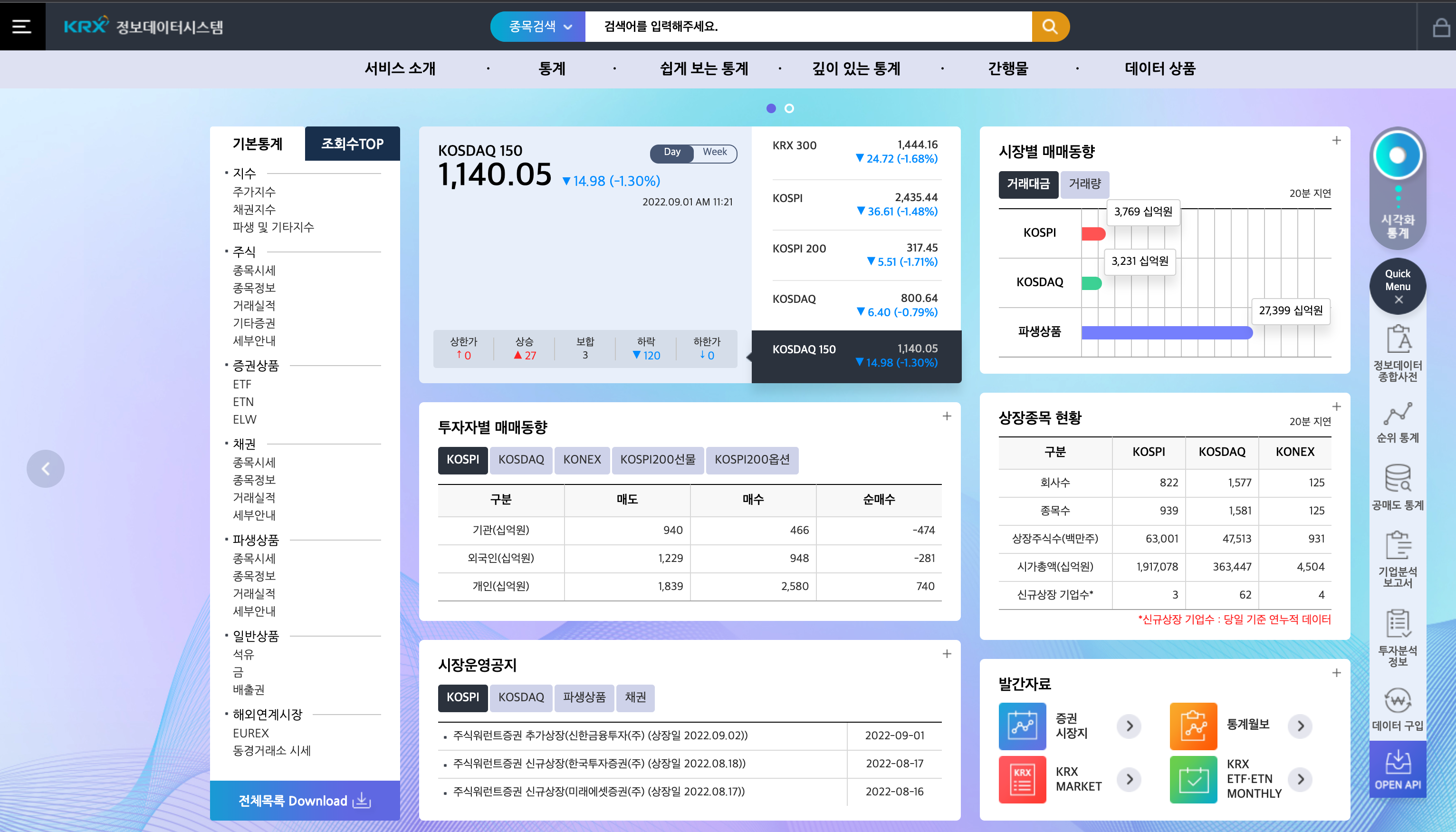Open the hamburger main menu
Viewport: 1456px width, 832px height.
22,26
